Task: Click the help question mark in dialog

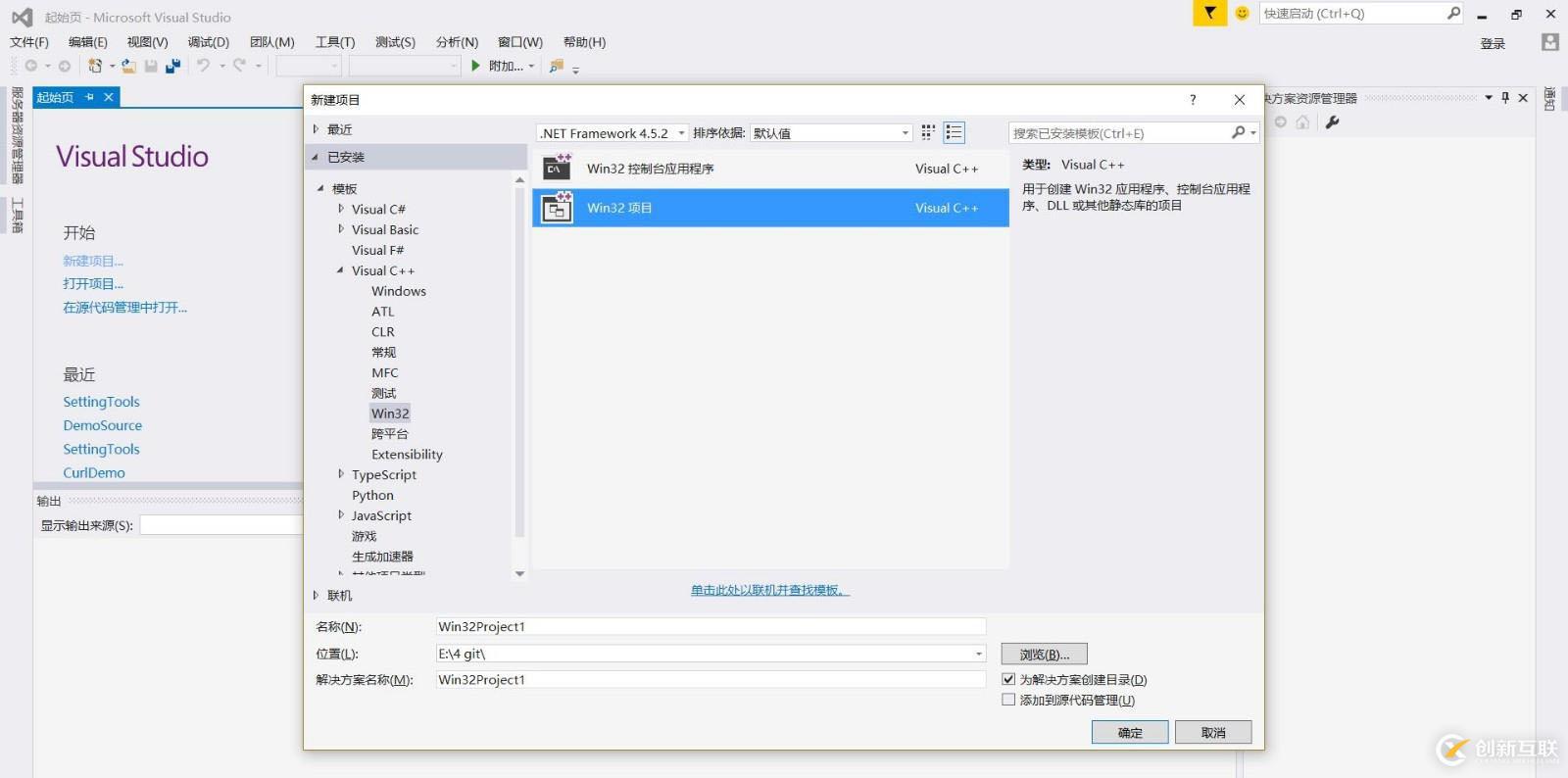Action: click(x=1193, y=100)
